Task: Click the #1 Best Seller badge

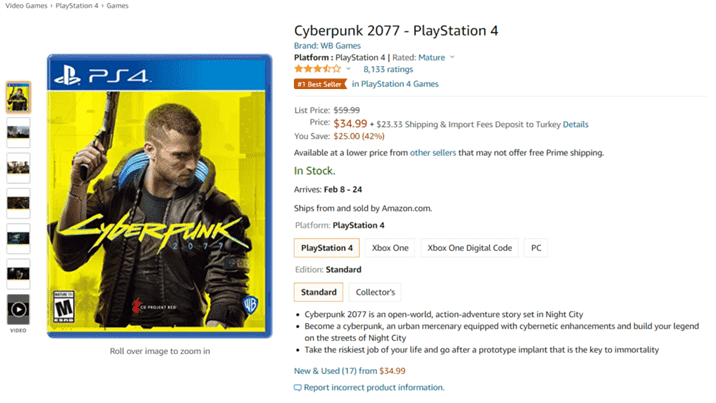Action: (x=320, y=84)
